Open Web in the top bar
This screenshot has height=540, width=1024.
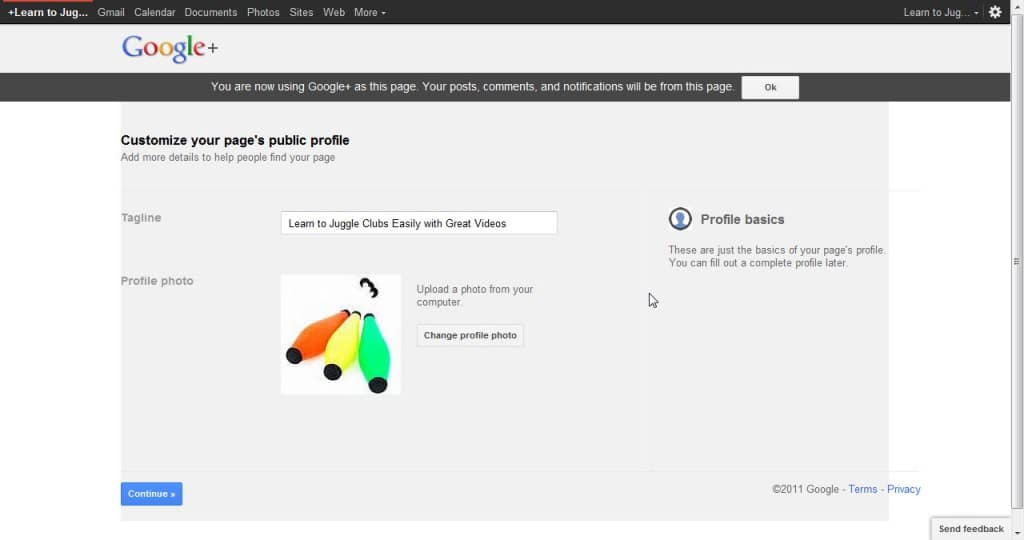(x=334, y=12)
